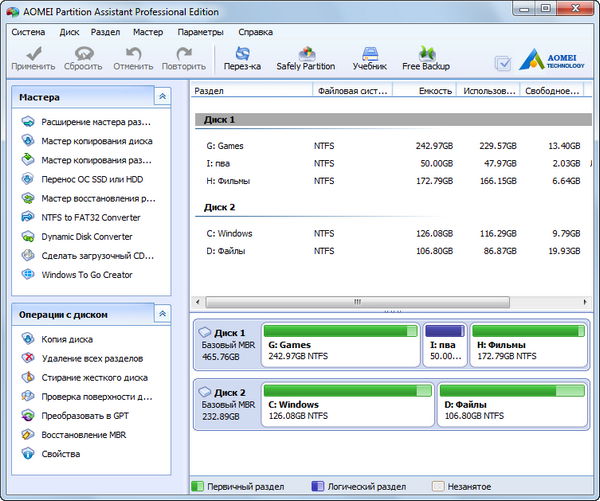Collapse the Операции с диском panel
This screenshot has height=501, width=600.
(x=162, y=314)
